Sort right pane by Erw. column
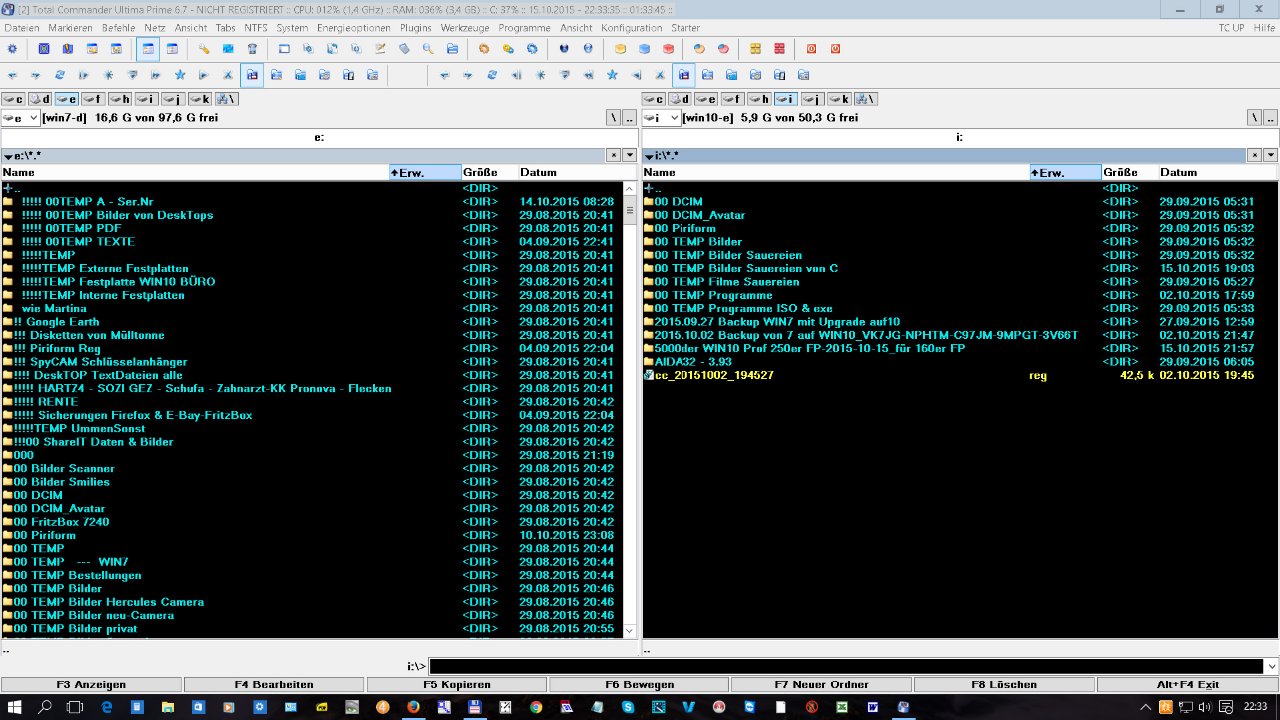Image resolution: width=1280 pixels, height=720 pixels. click(1066, 173)
